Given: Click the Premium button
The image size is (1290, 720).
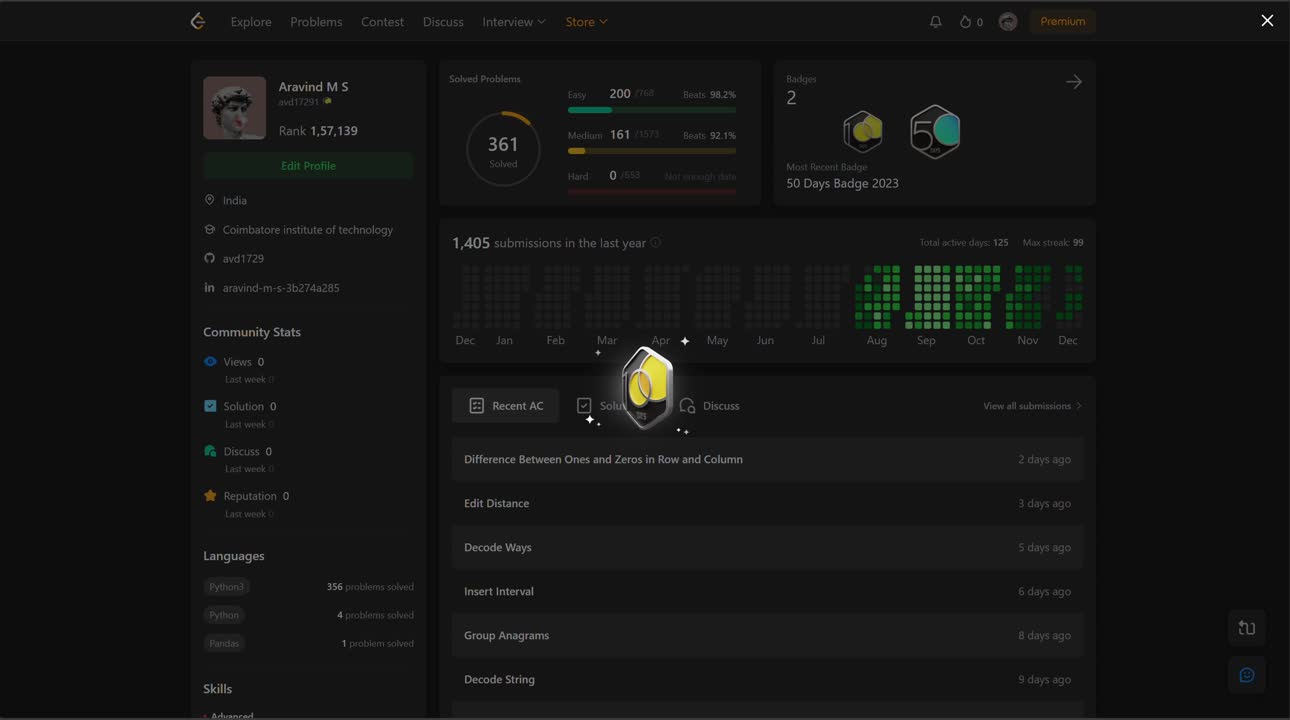Looking at the screenshot, I should 1062,22.
